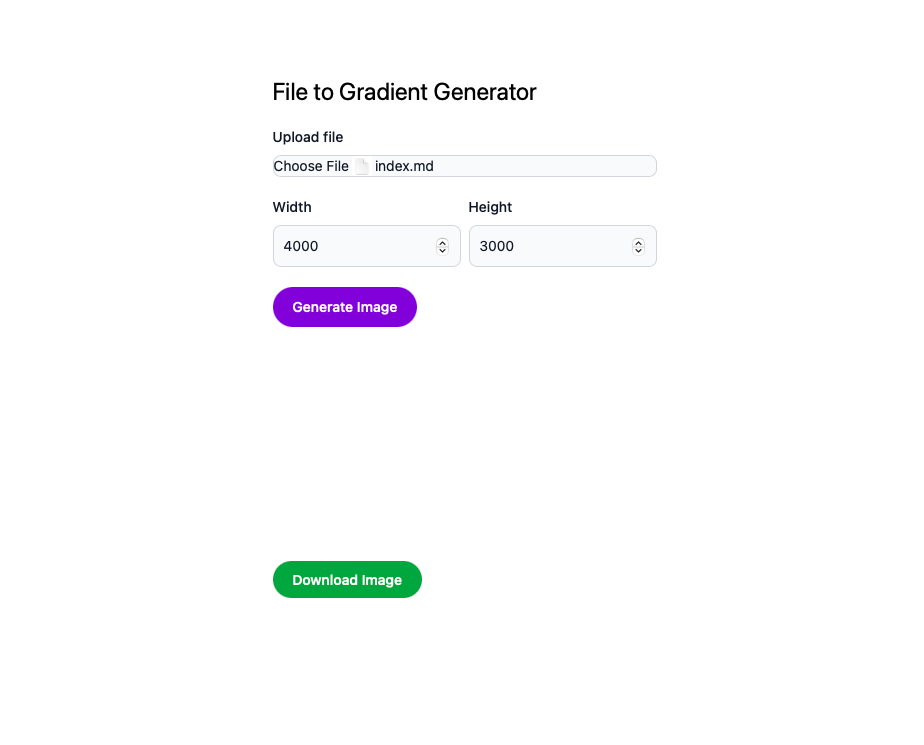Decrease Height using the down stepper arrow
The height and width of the screenshot is (745, 924).
coord(638,250)
